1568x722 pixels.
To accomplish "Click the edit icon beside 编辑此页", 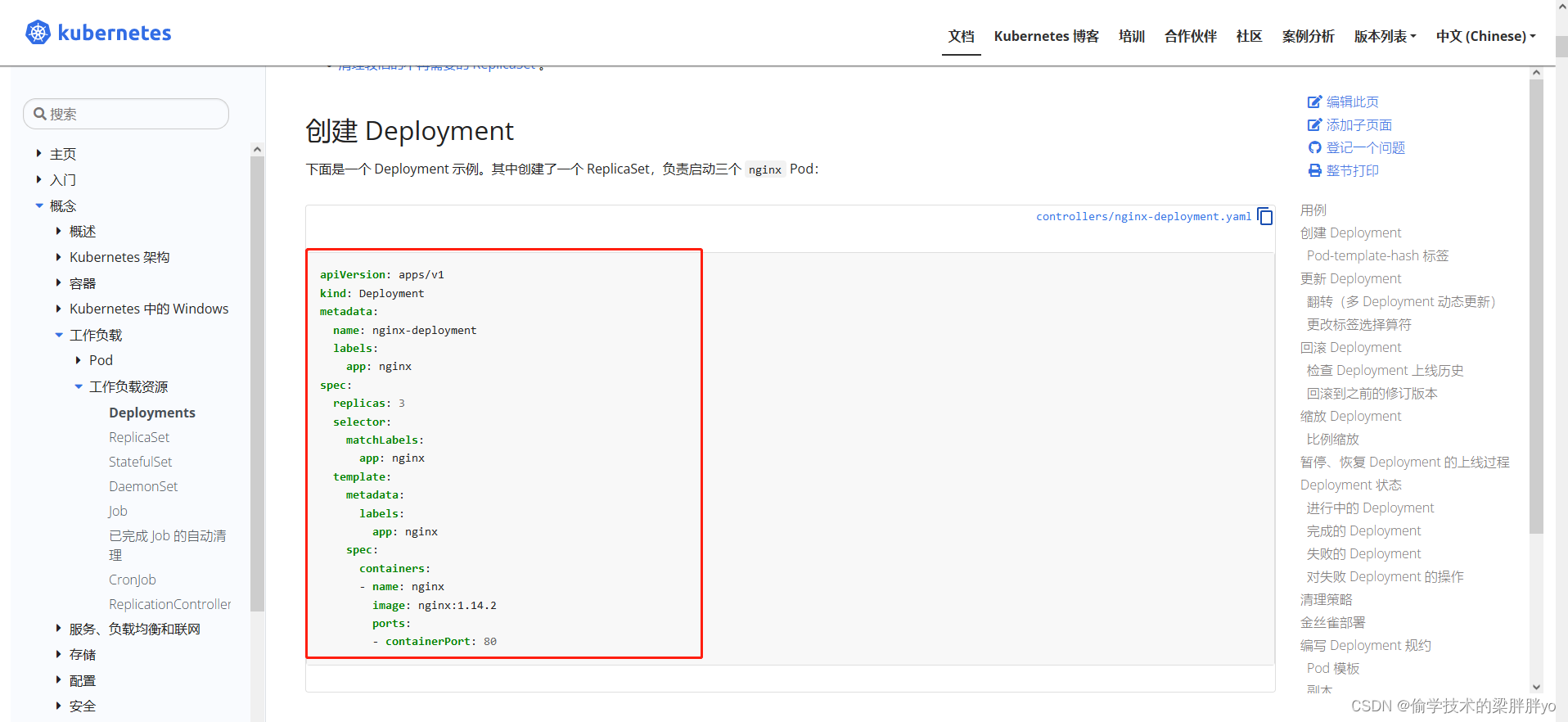I will (x=1314, y=102).
